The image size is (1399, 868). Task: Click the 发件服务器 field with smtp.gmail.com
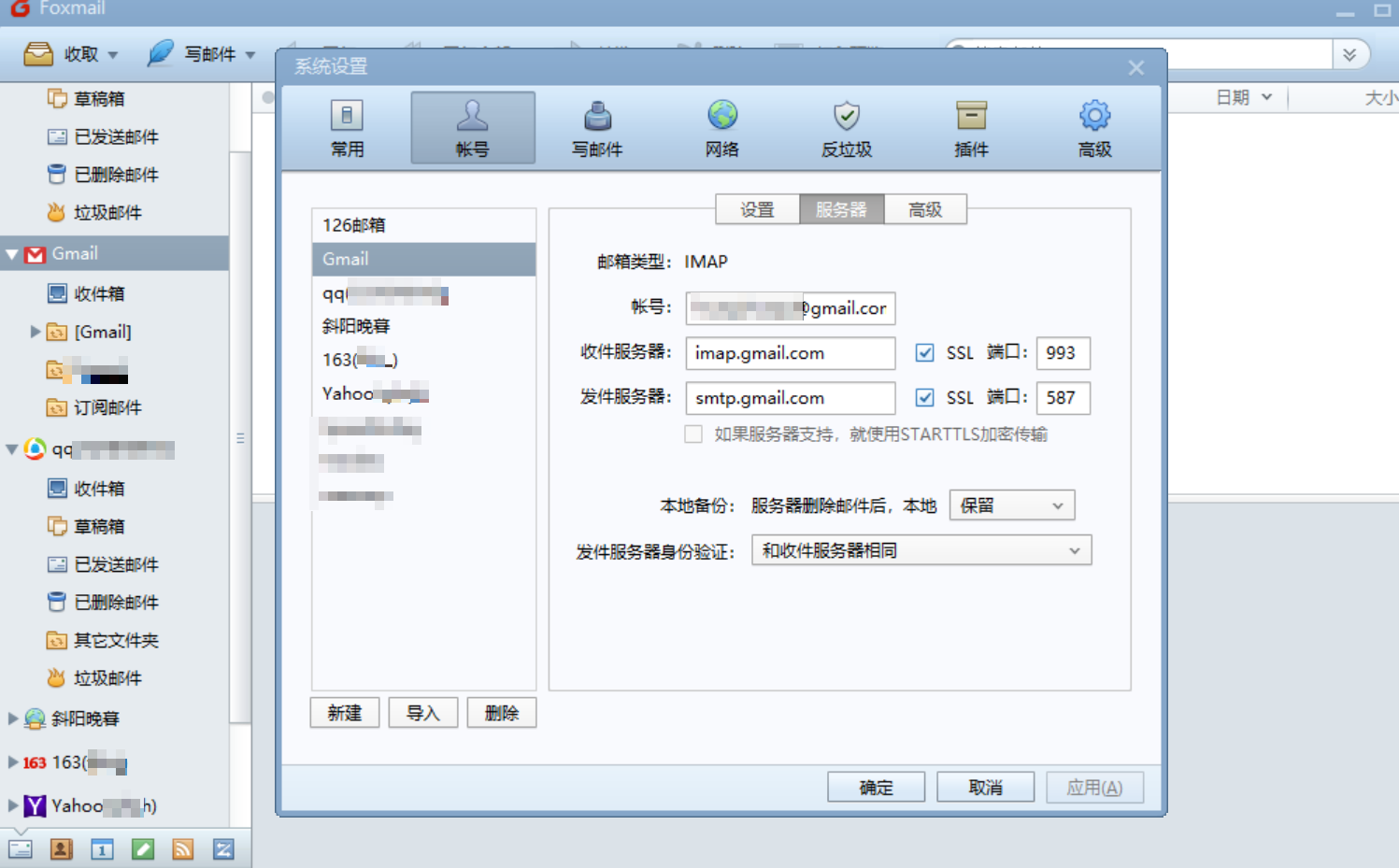[x=791, y=398]
